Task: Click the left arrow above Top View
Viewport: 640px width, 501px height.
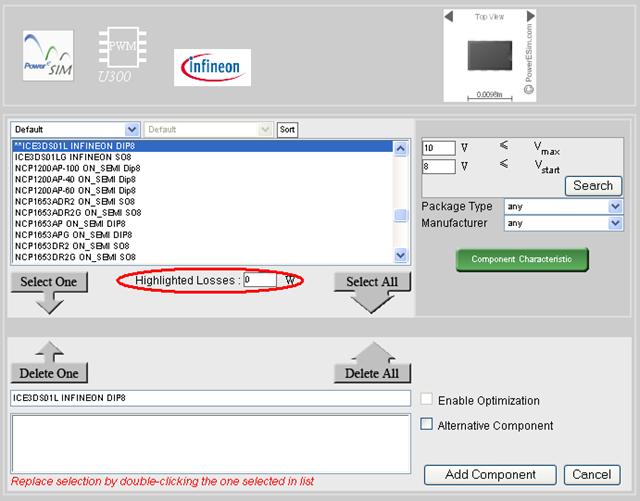Action: pyautogui.click(x=449, y=17)
